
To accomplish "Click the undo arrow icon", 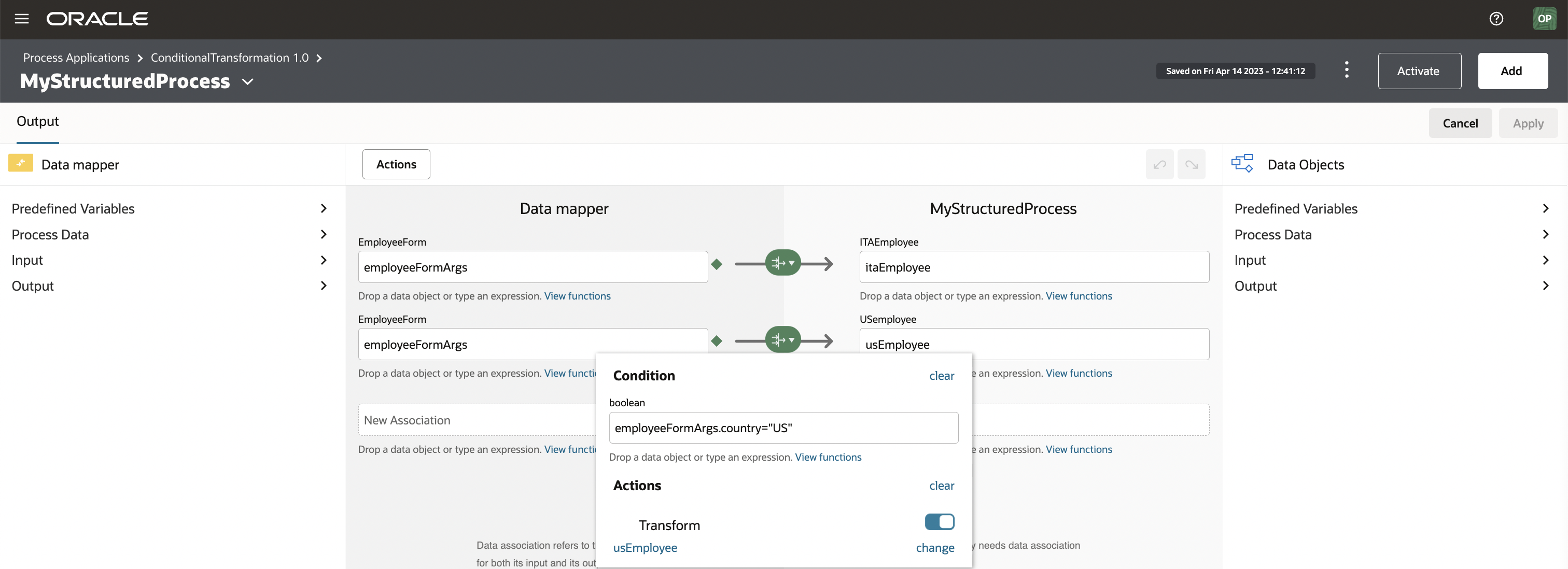I will pos(1159,164).
